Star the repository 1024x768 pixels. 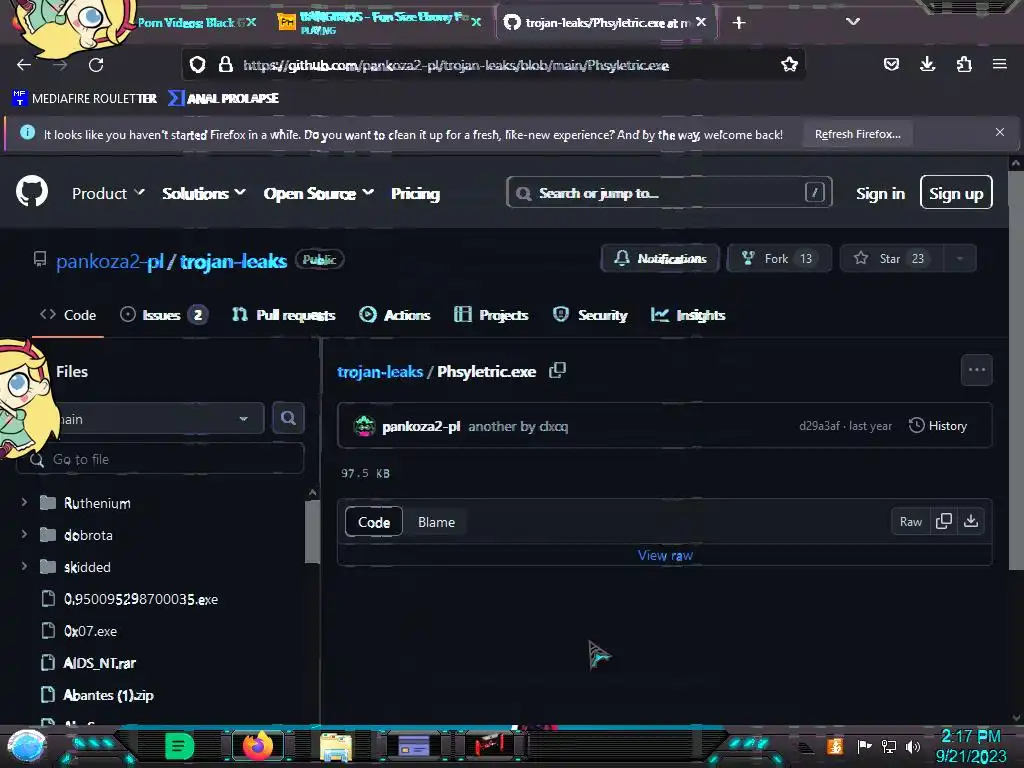tap(892, 258)
